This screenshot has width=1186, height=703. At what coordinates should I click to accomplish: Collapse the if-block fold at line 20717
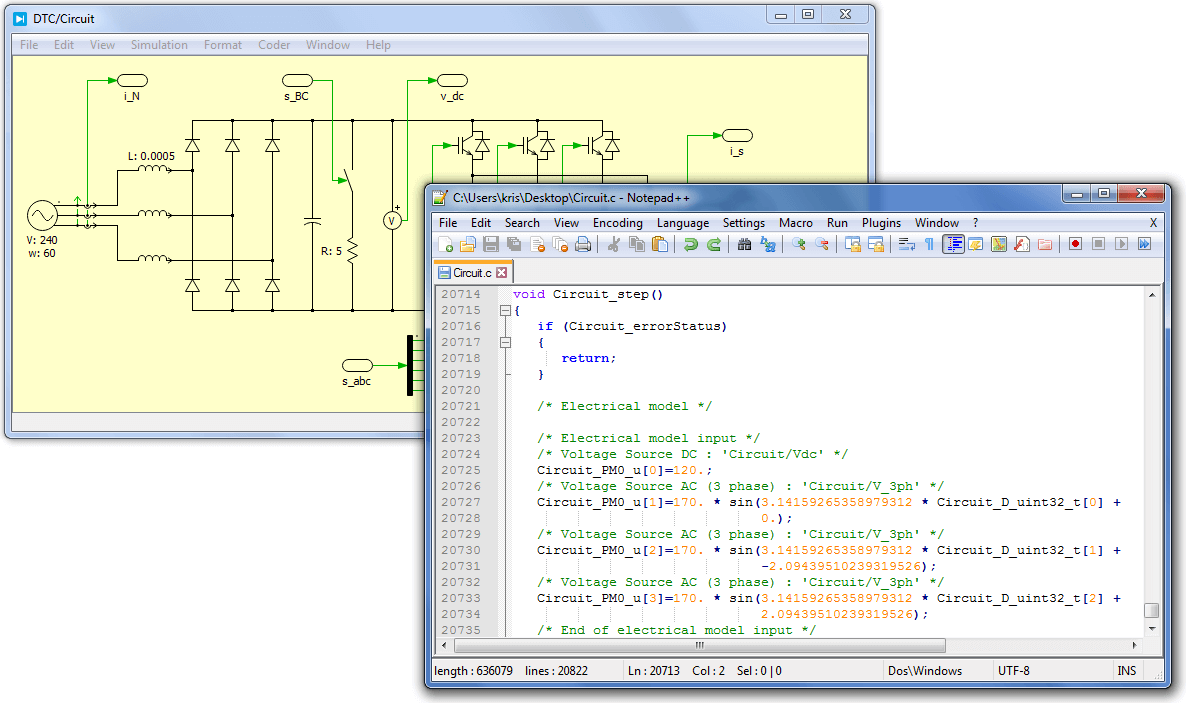[505, 343]
